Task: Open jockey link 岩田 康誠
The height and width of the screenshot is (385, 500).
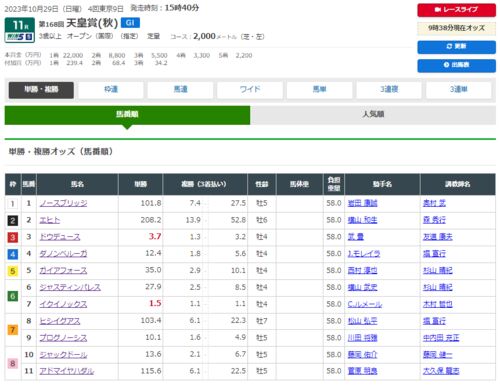Action: (362, 203)
